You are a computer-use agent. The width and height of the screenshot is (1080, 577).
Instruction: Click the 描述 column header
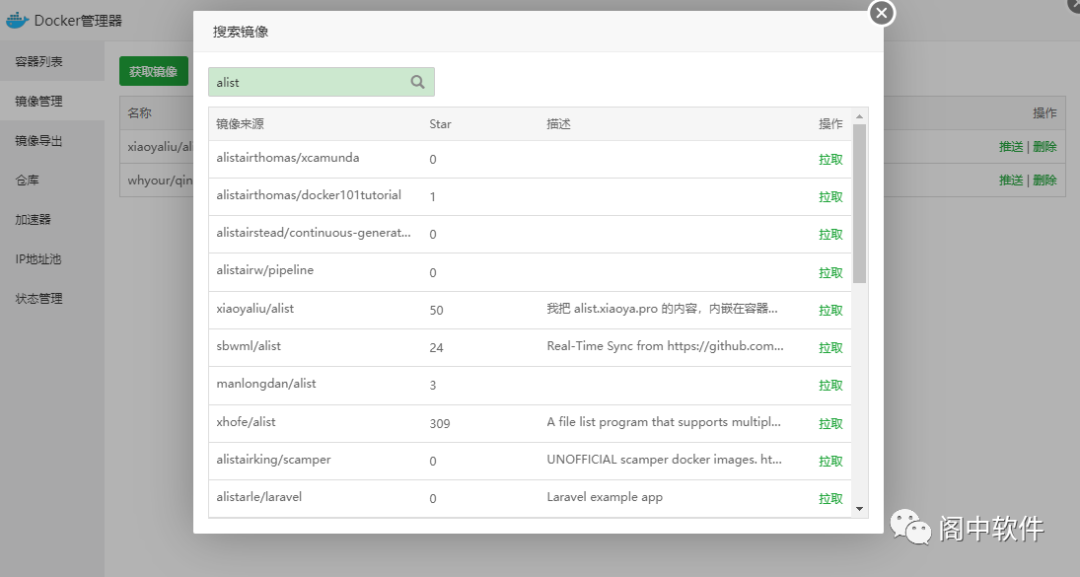point(559,124)
